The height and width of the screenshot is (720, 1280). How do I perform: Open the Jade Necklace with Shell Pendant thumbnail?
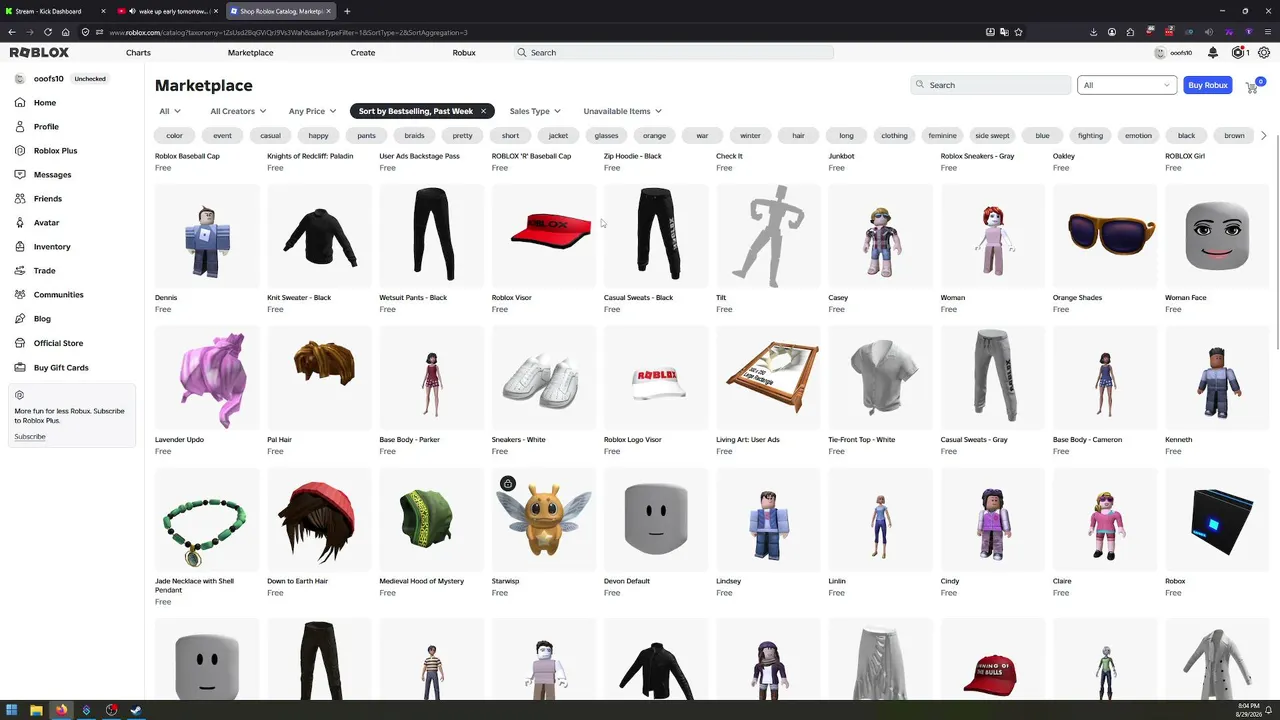coord(207,519)
